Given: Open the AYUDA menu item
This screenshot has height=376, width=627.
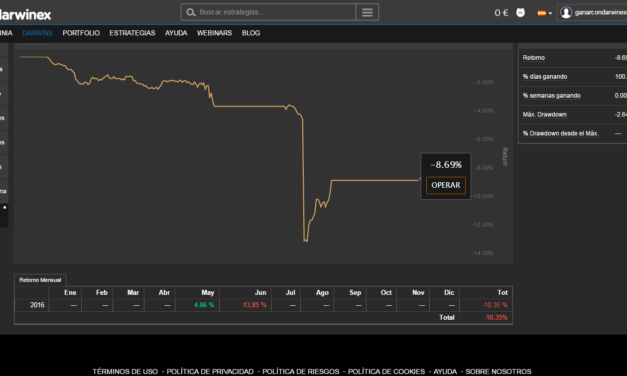Looking at the screenshot, I should pyautogui.click(x=176, y=33).
